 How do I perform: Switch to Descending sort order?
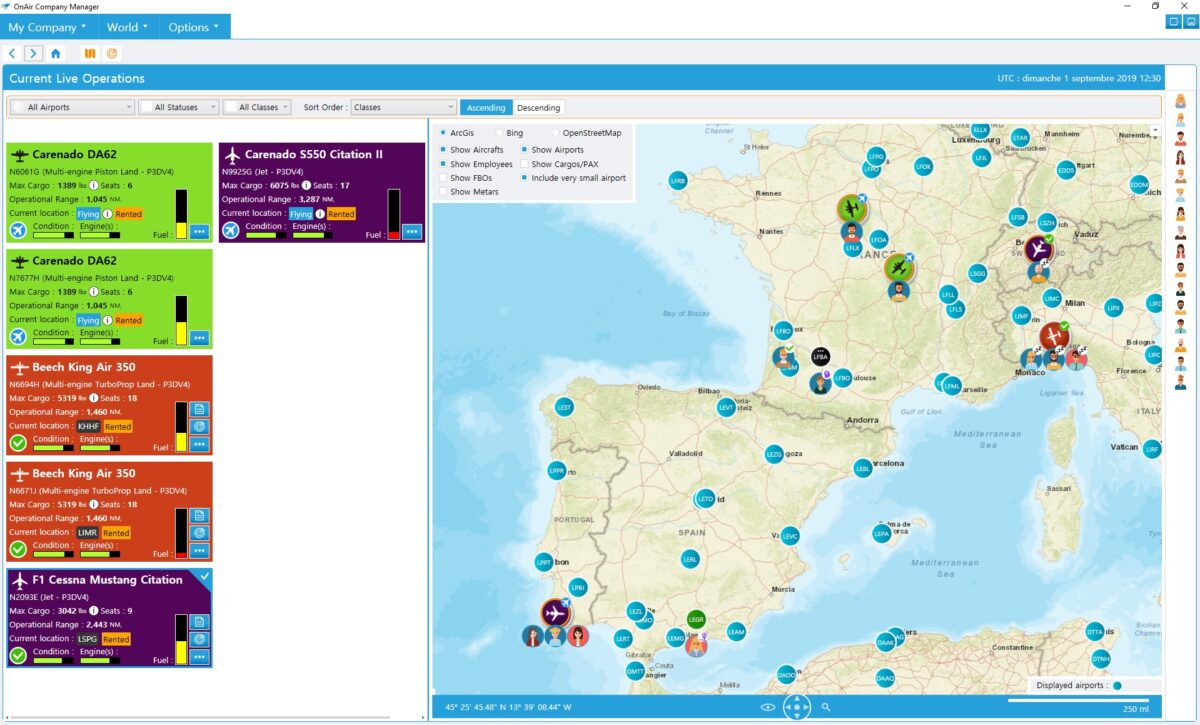tap(539, 107)
